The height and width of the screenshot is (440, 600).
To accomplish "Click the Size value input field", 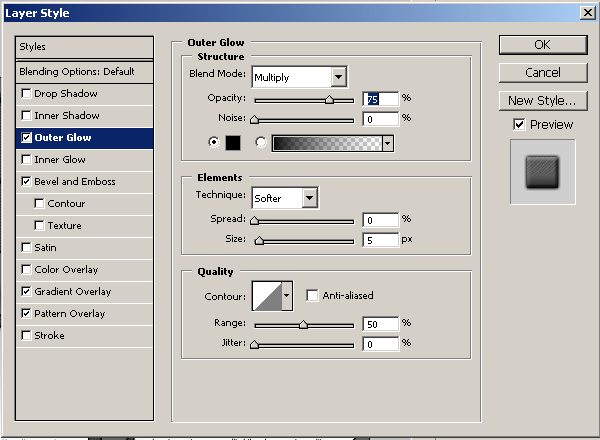I will point(380,240).
